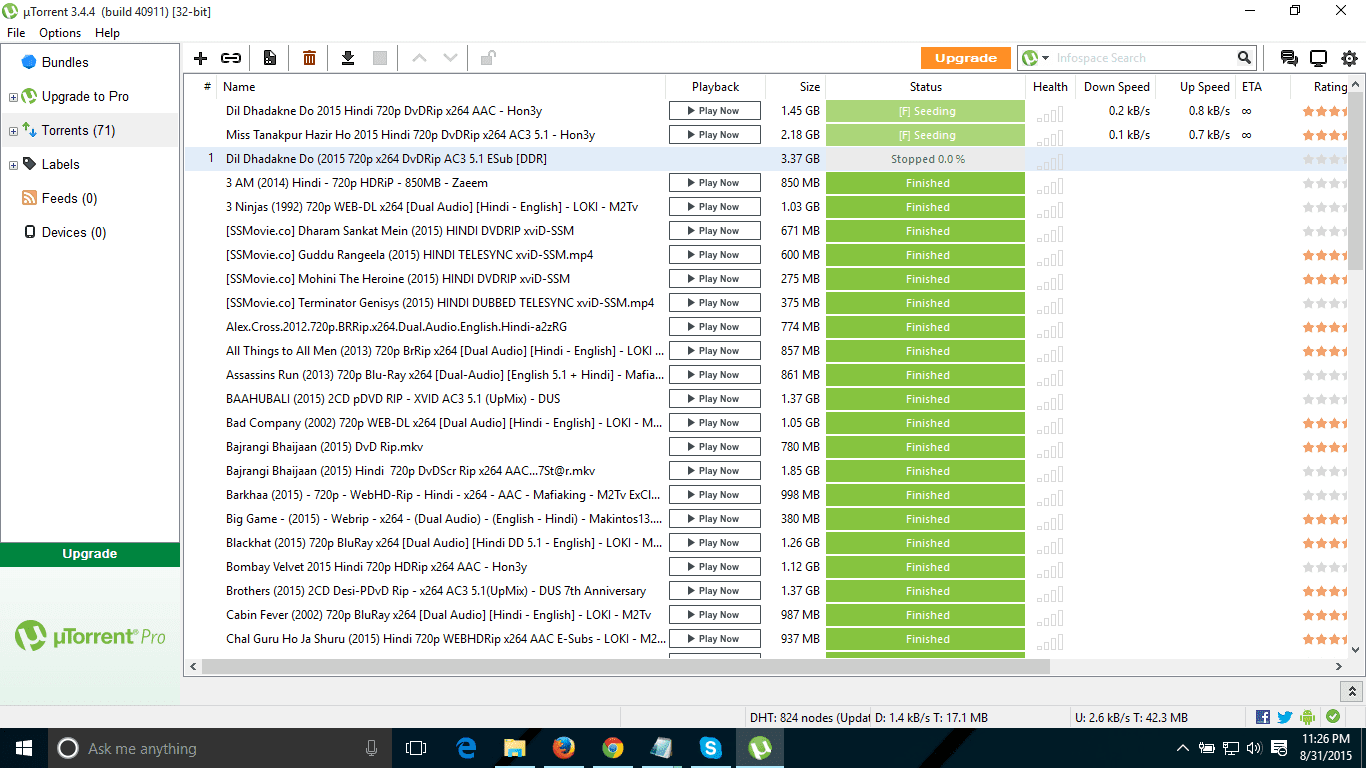Click the rating stars for 3 Ninjas (1992)

(x=1325, y=207)
